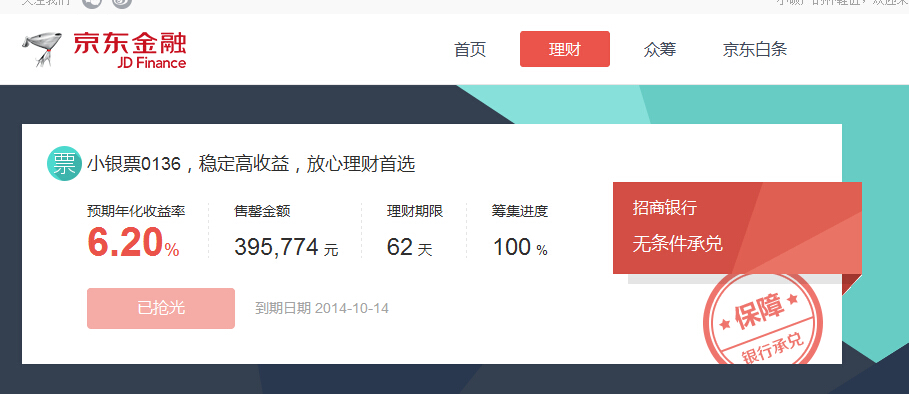This screenshot has width=909, height=394.
Task: Click the 理财期限 label
Action: [415, 211]
